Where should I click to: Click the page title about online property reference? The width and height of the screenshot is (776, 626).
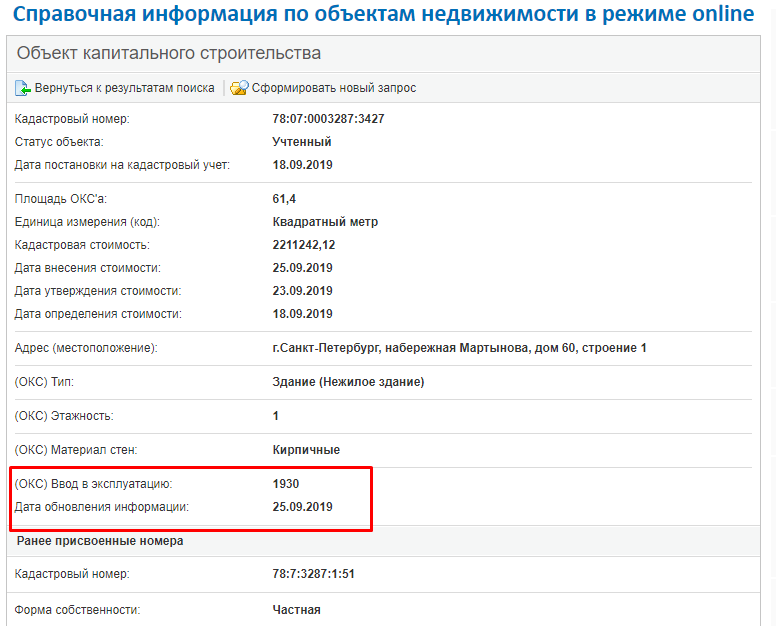tap(384, 15)
